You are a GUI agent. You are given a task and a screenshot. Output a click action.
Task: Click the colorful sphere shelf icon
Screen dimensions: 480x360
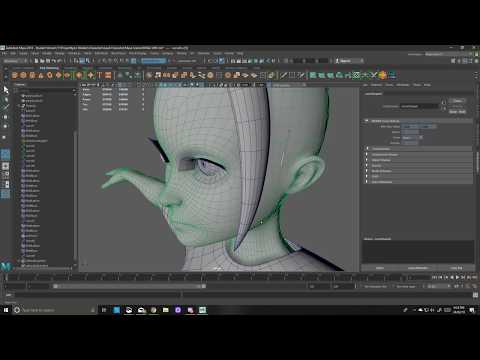tap(383, 75)
